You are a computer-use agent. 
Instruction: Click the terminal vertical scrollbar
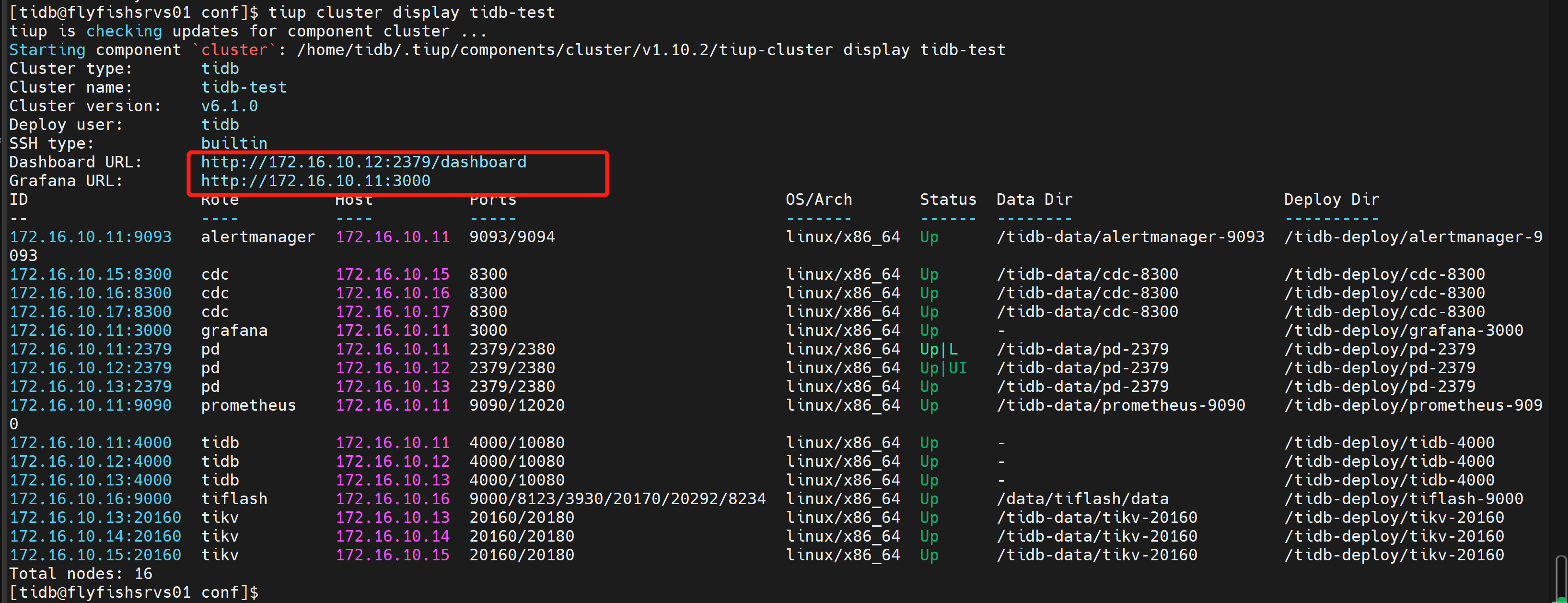click(x=1561, y=579)
